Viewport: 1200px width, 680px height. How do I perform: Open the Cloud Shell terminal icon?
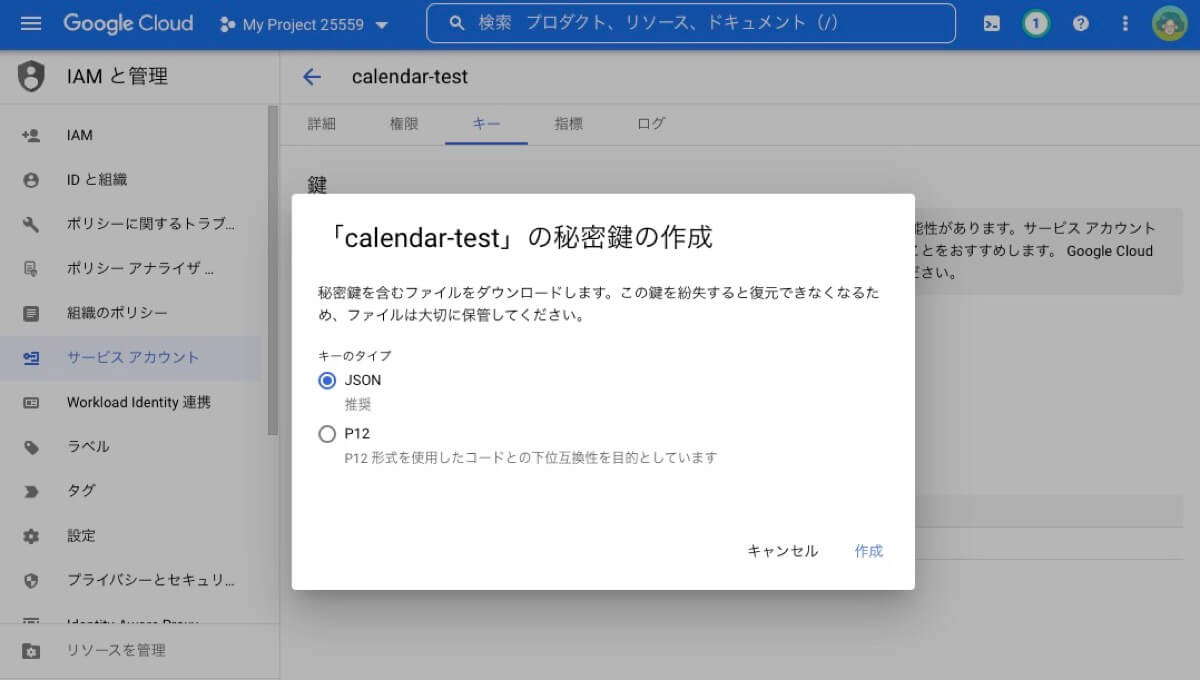(991, 23)
